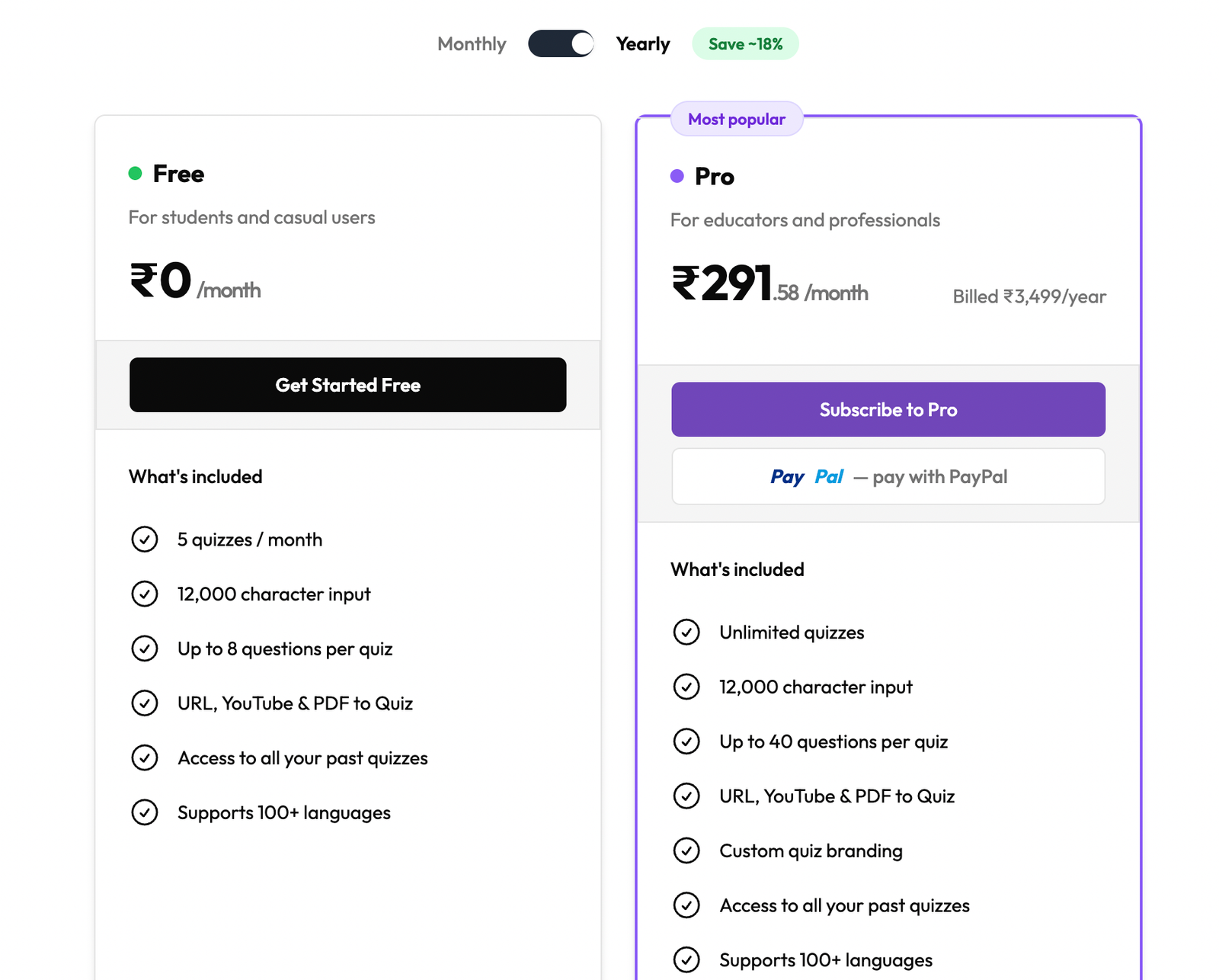Click checkmark icon next to Unlimited quizzes

click(x=686, y=633)
